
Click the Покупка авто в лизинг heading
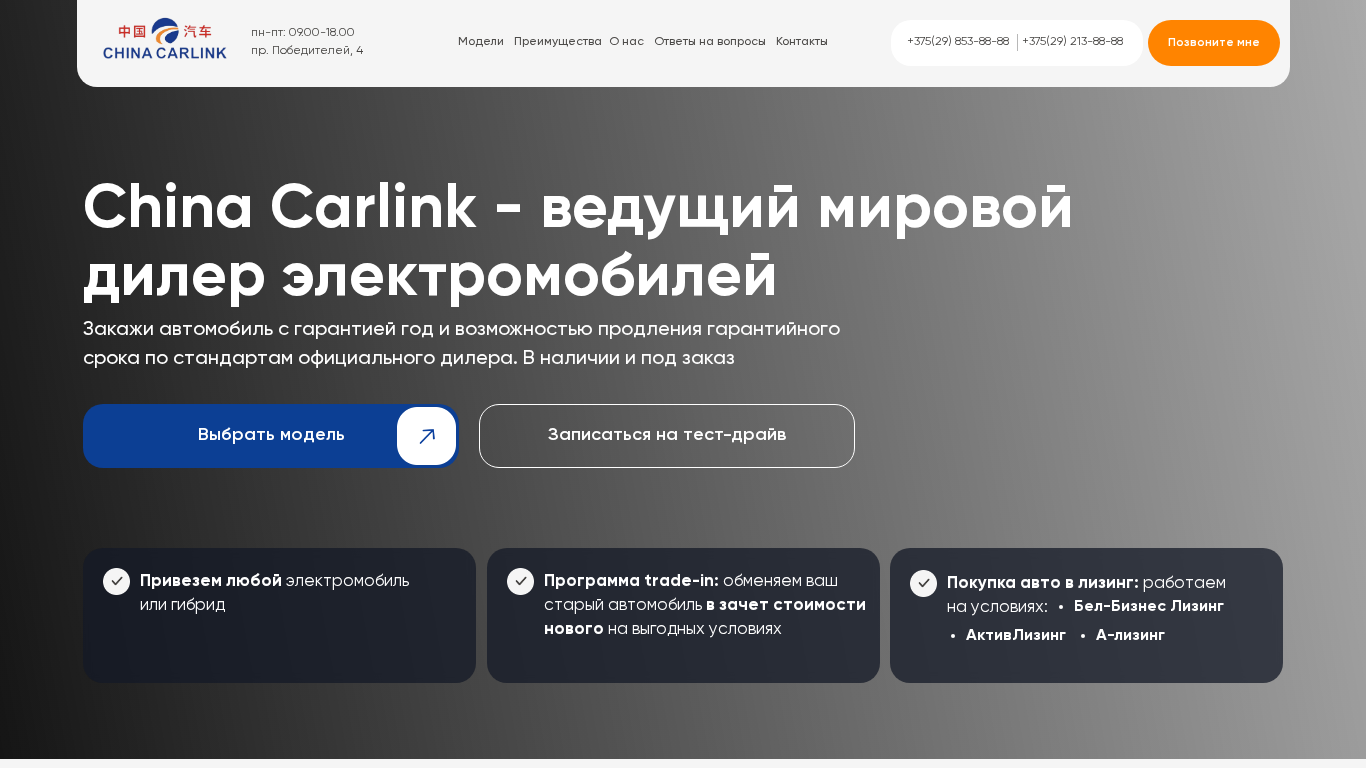click(x=1043, y=583)
